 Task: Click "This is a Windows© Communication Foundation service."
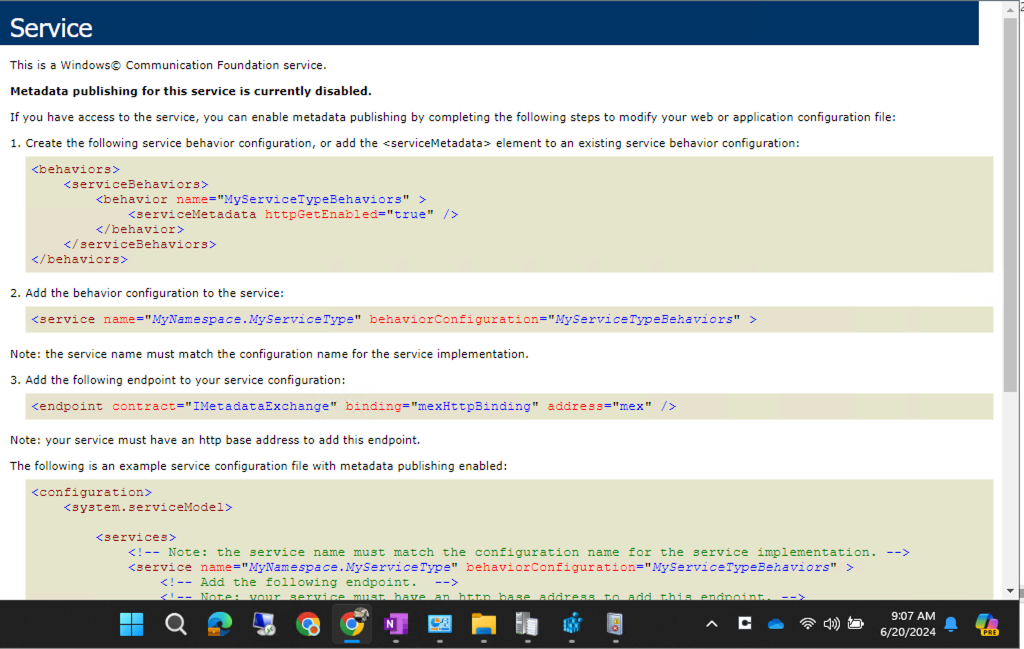pyautogui.click(x=168, y=65)
